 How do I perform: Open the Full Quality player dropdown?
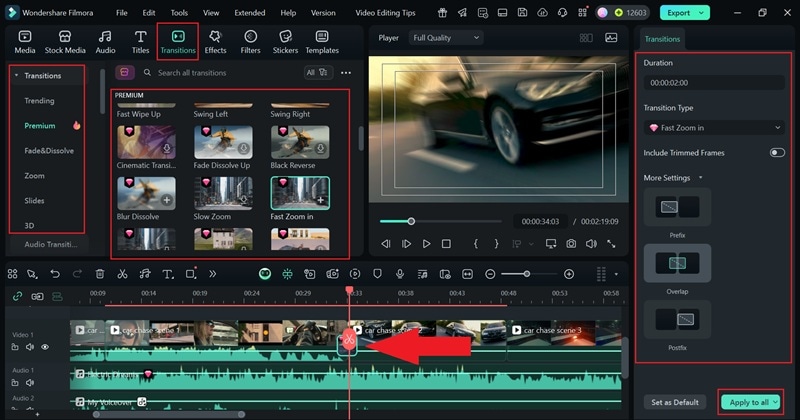pos(446,38)
